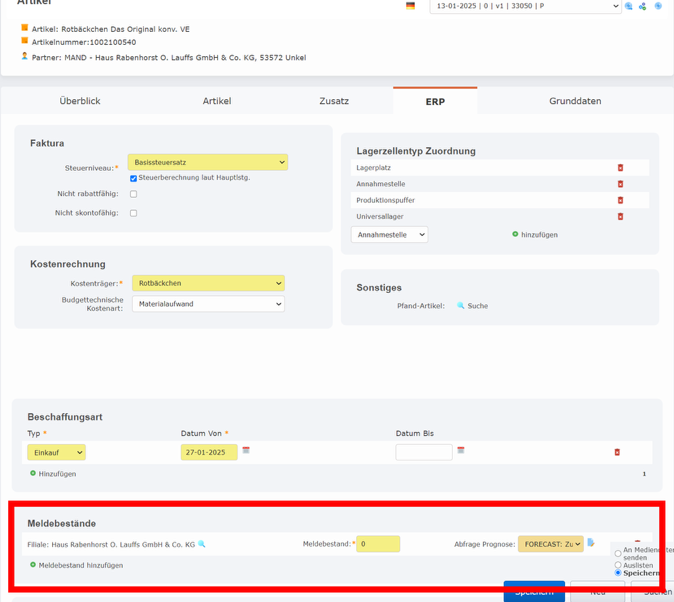Switch to the Artikel tab
The width and height of the screenshot is (674, 602).
click(x=217, y=101)
